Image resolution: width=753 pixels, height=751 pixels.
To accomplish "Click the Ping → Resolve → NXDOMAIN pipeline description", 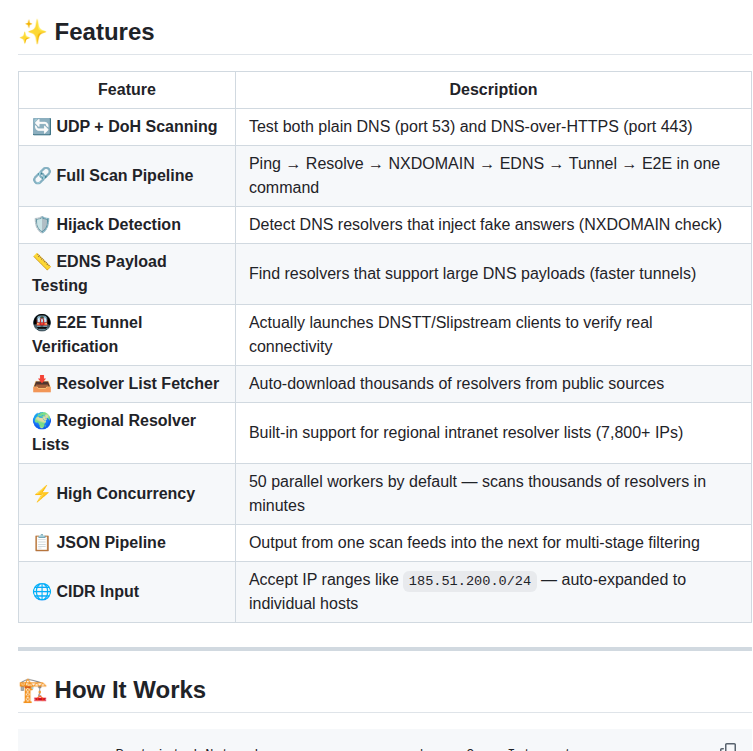I will (484, 176).
